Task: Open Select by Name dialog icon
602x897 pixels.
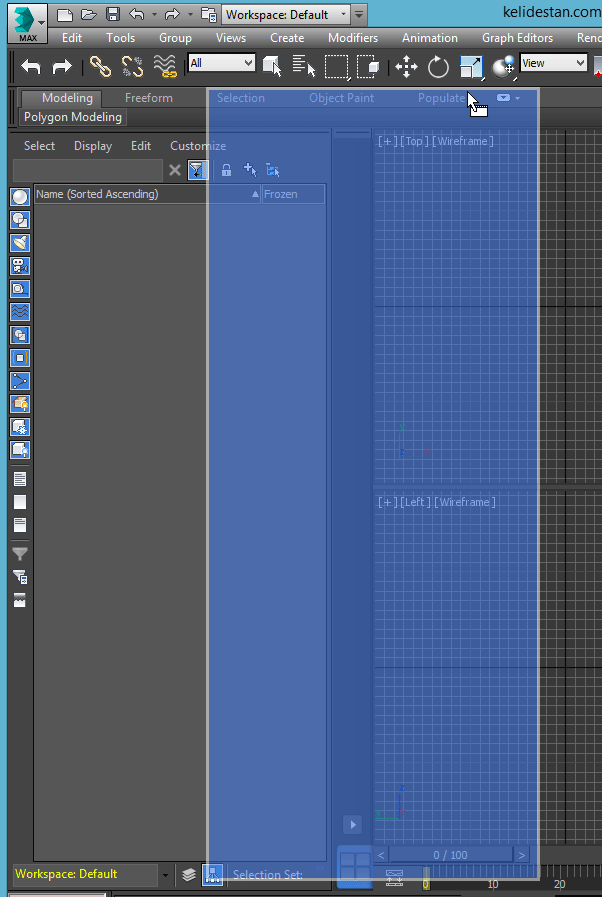Action: point(304,66)
